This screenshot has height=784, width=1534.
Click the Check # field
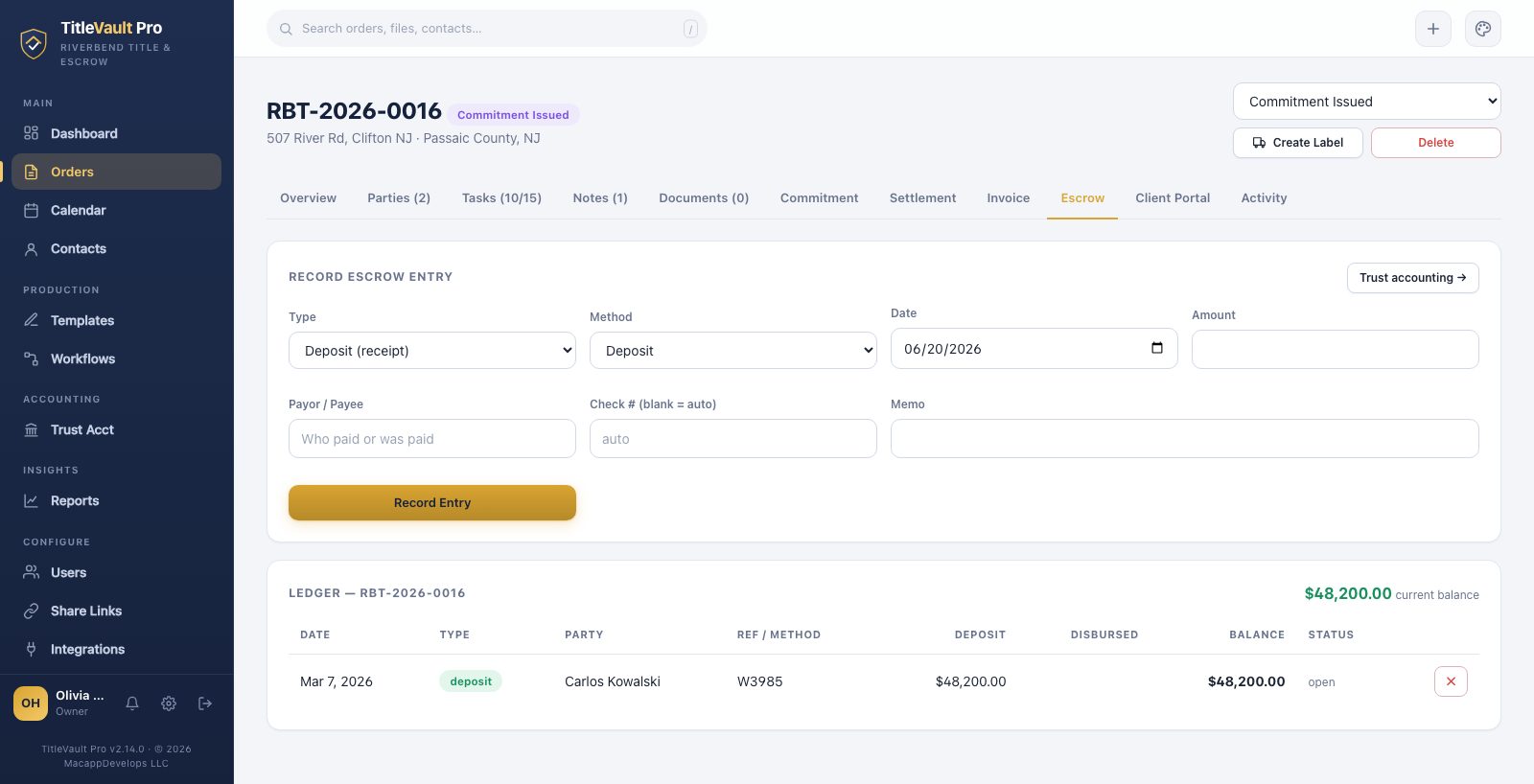(733, 438)
